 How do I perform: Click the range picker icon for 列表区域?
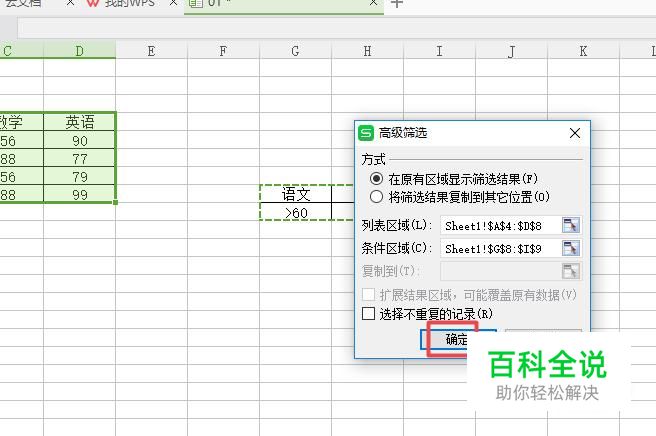point(571,226)
